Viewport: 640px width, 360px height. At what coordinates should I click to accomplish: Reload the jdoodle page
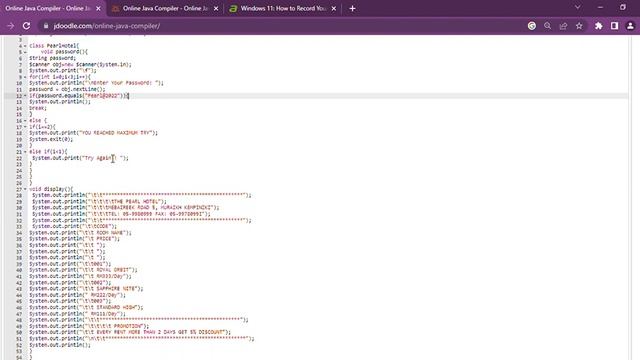(27, 26)
